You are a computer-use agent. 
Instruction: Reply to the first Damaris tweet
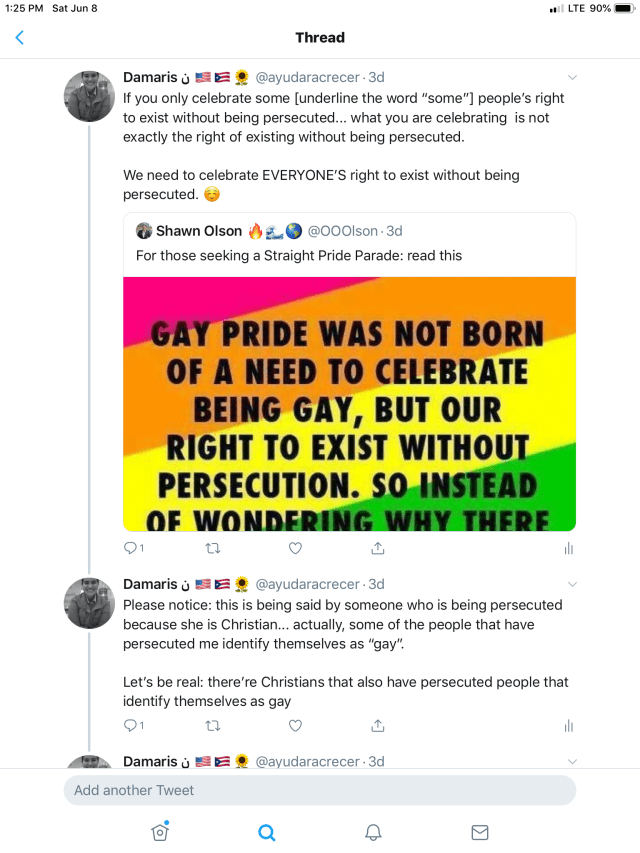[x=130, y=548]
